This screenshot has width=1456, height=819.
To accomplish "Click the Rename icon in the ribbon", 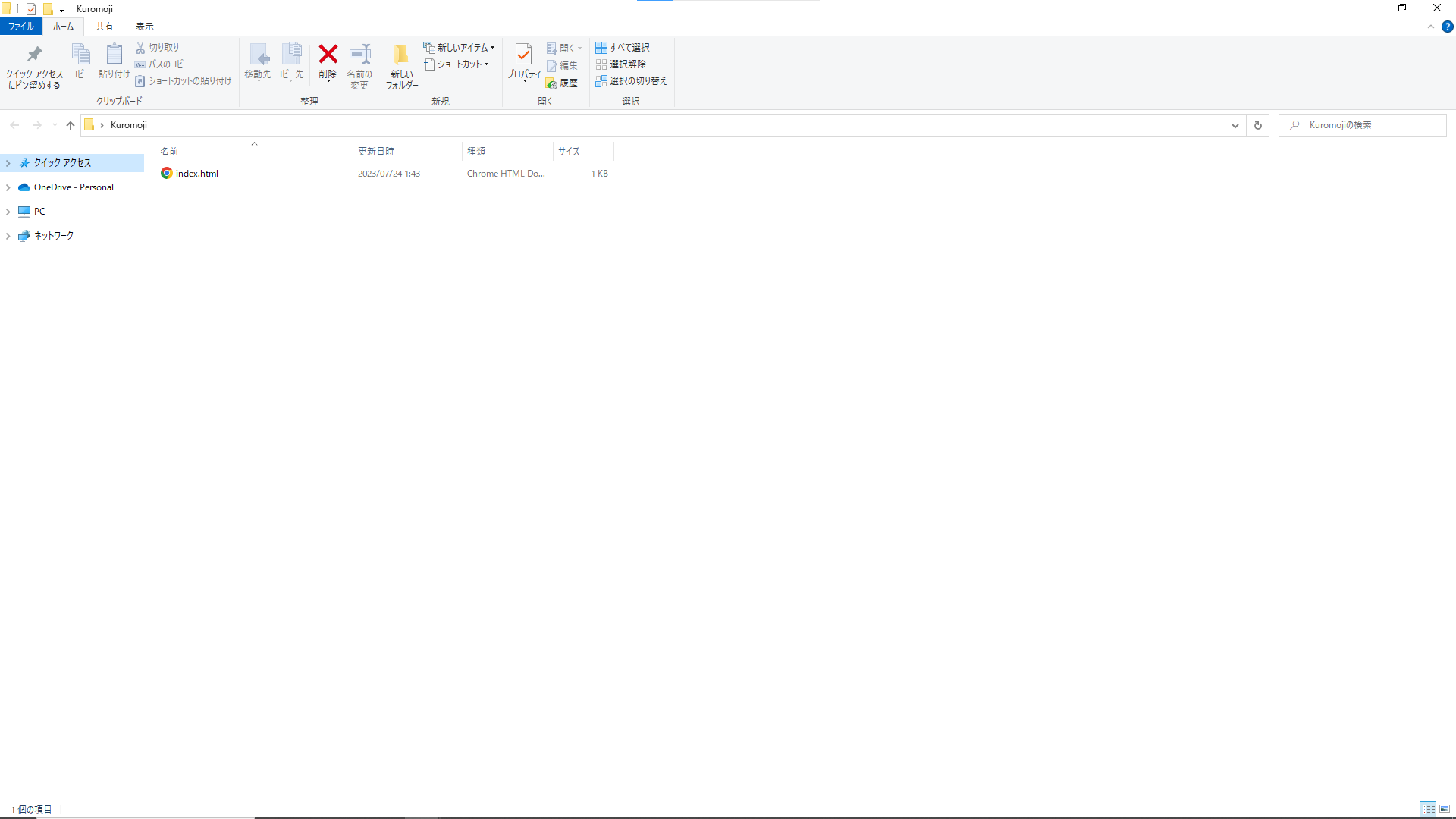I will tap(359, 54).
